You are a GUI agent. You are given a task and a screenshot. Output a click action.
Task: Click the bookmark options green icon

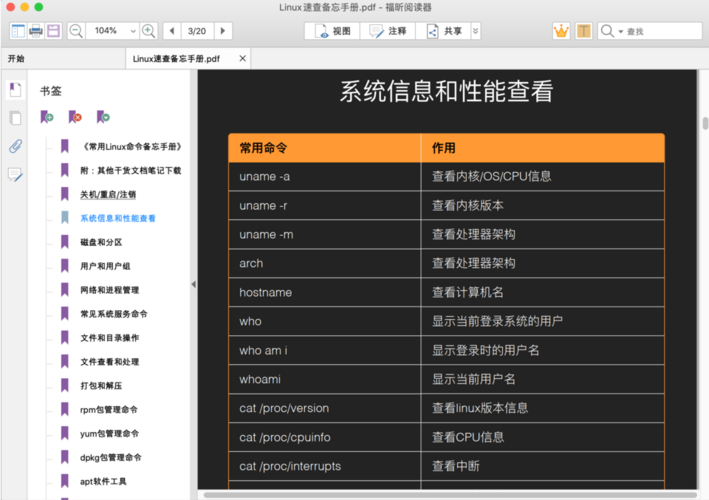[x=103, y=117]
